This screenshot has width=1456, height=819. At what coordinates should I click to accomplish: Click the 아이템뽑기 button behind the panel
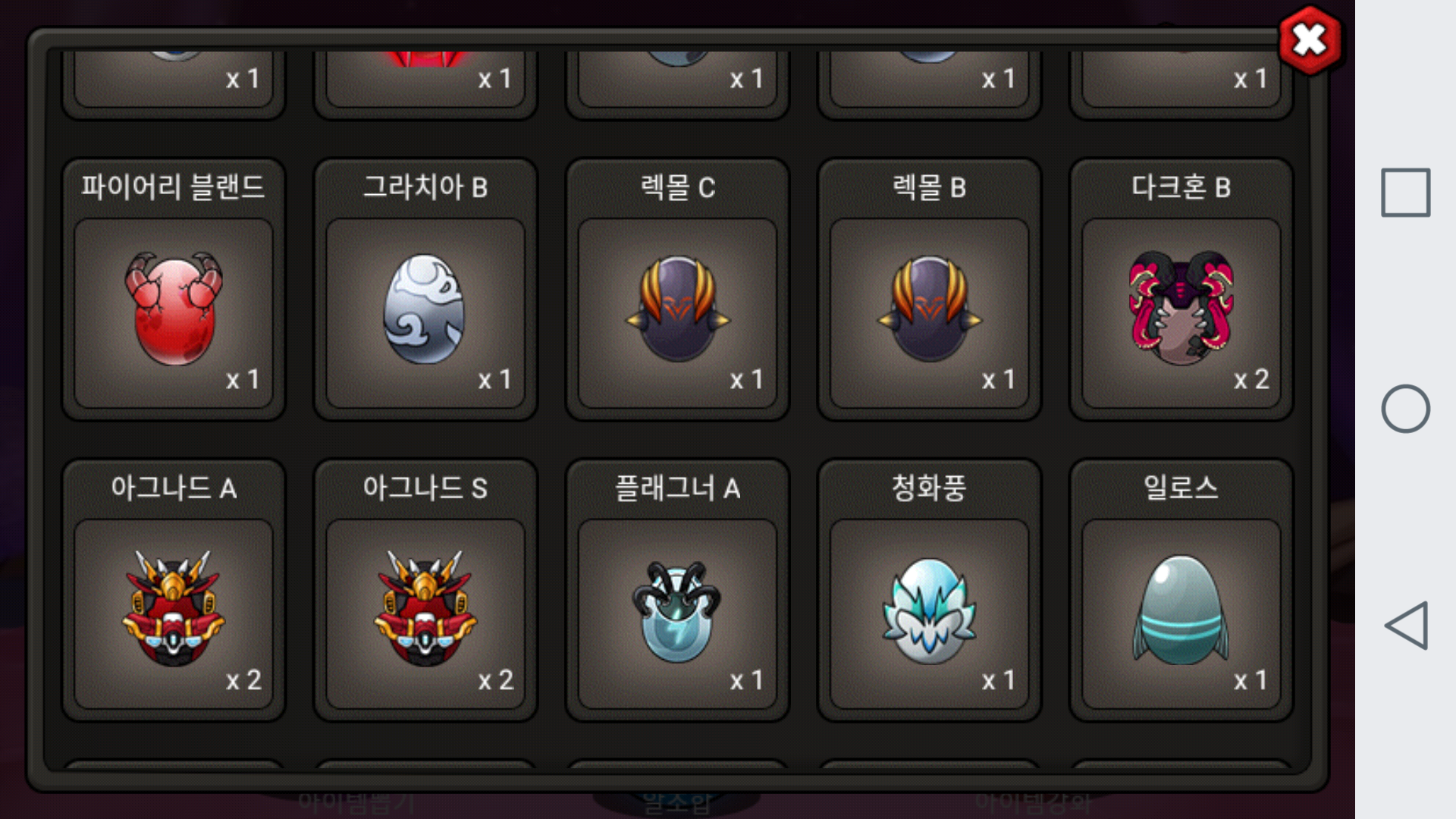point(356,802)
